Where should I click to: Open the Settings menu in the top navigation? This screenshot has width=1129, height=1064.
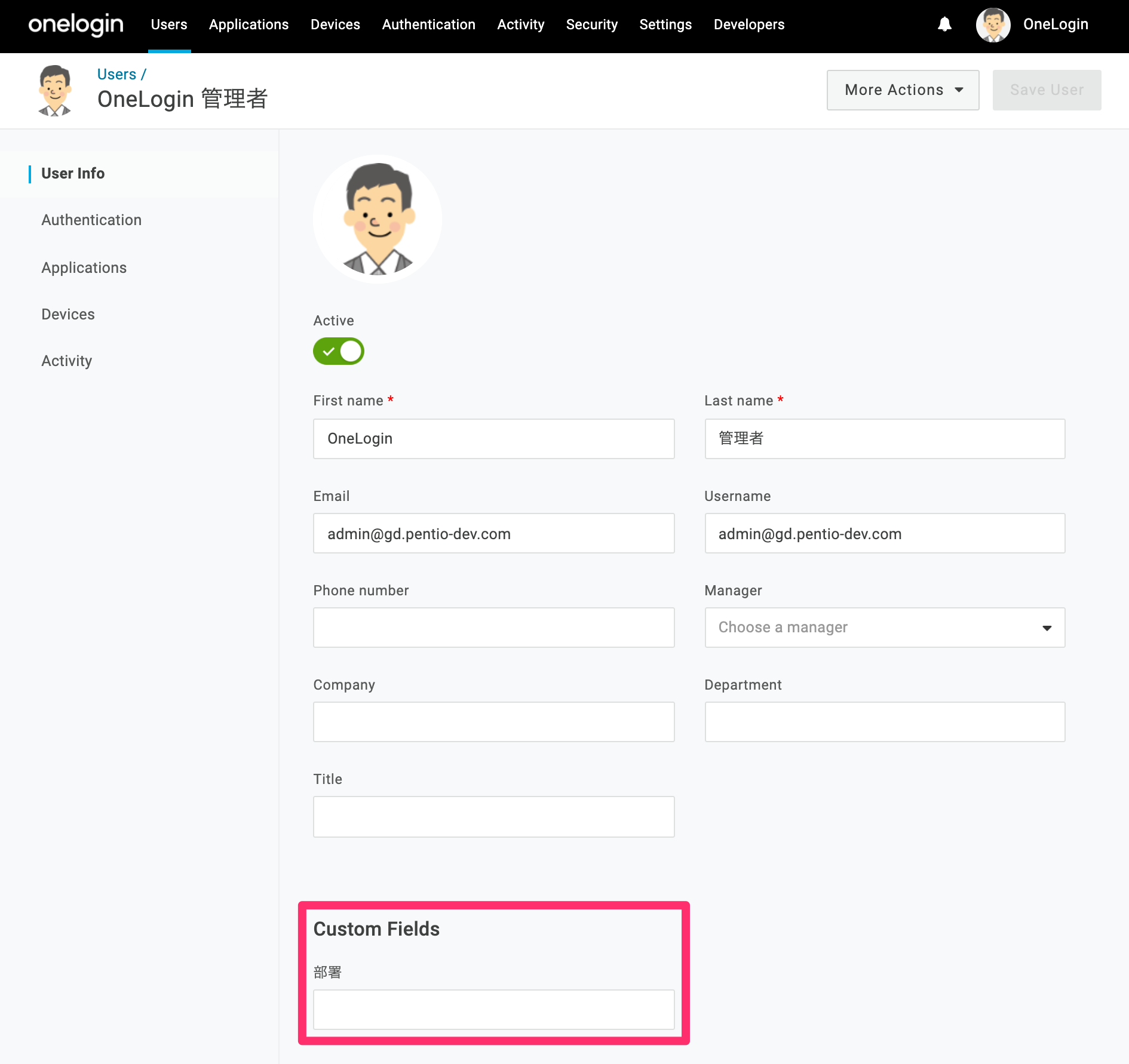tap(665, 24)
